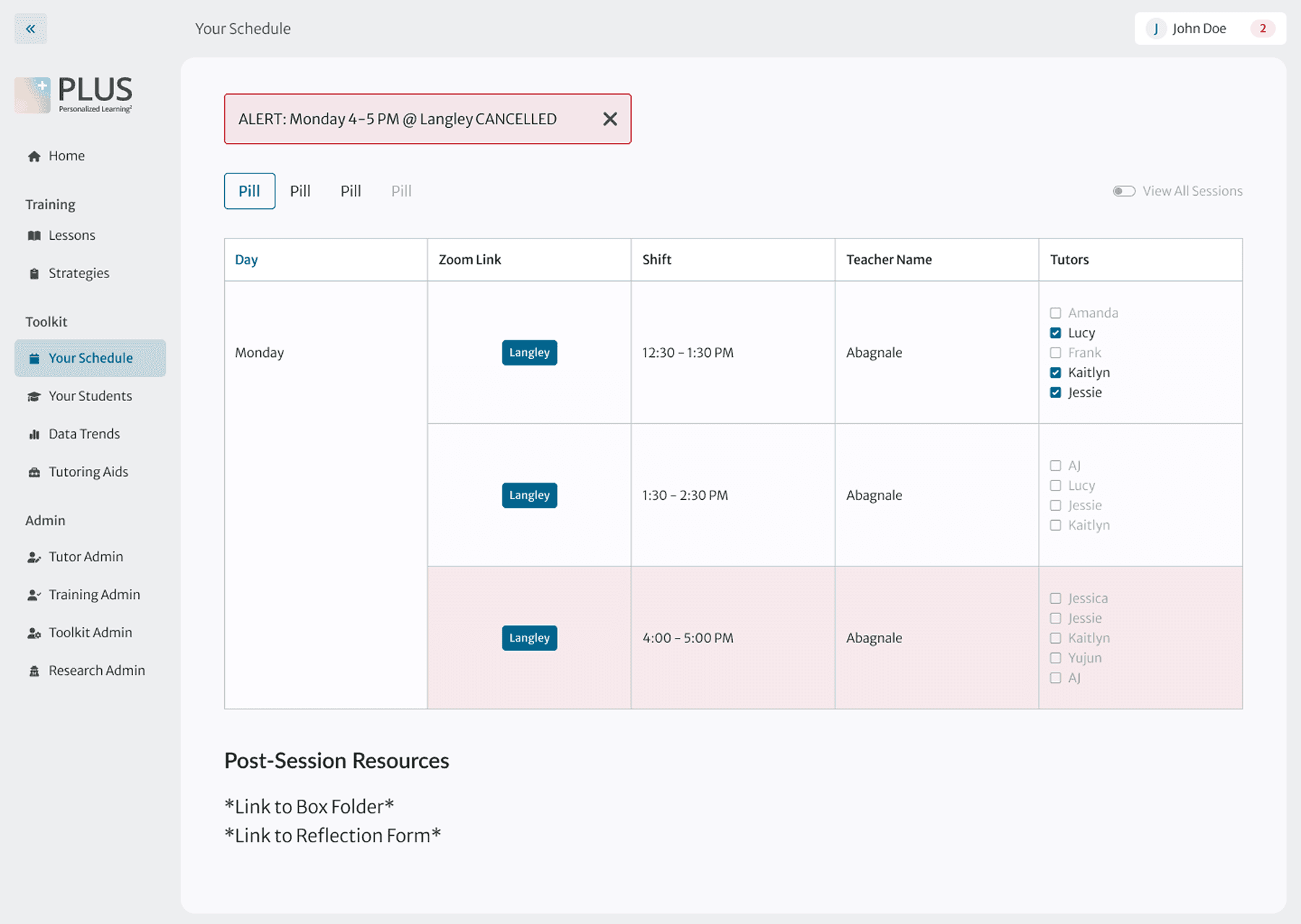Screen dimensions: 1301x924
Task: Check Yujun in 4:00 shift tutors
Action: (x=1055, y=658)
